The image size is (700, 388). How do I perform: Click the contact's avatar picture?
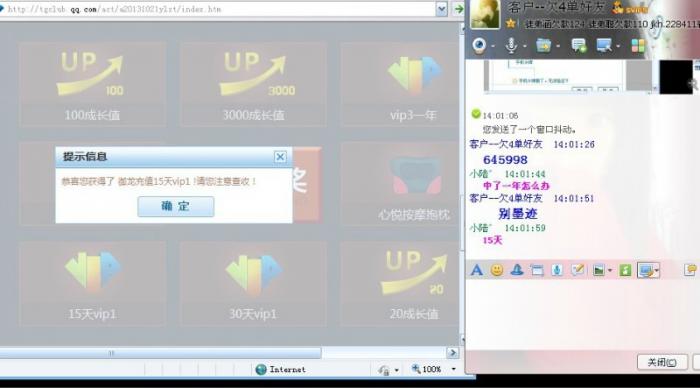pos(485,14)
